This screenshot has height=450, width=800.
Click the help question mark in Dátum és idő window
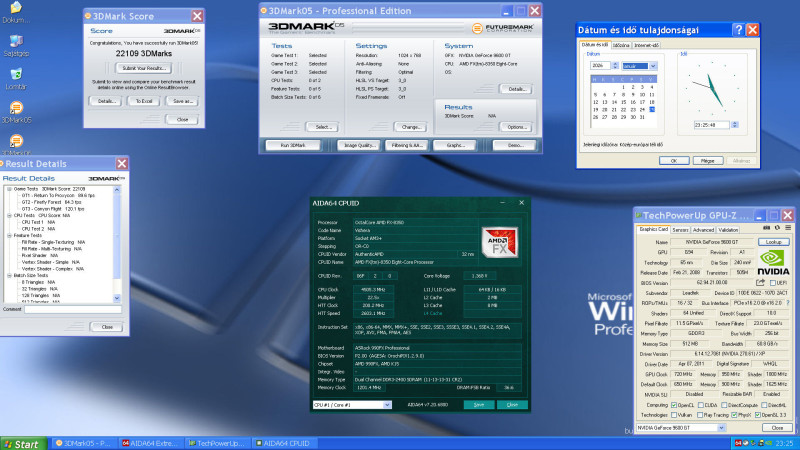tap(738, 30)
